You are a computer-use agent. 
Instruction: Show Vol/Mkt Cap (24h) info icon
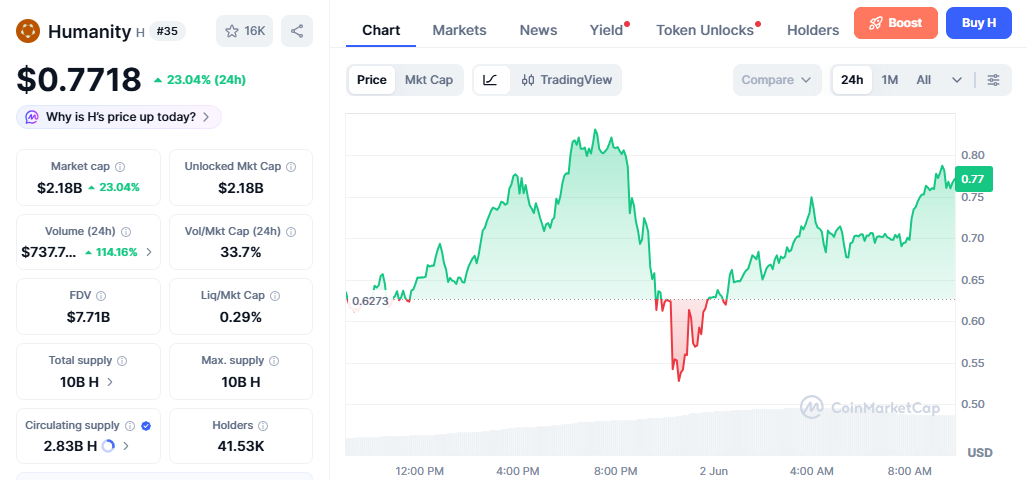click(291, 232)
